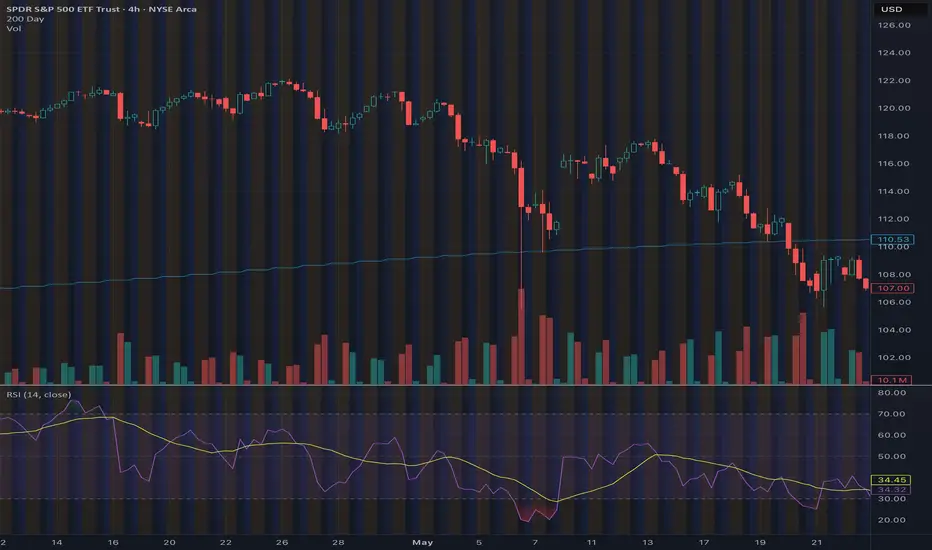
Task: Click the 10.1M volume tag
Action: (892, 380)
